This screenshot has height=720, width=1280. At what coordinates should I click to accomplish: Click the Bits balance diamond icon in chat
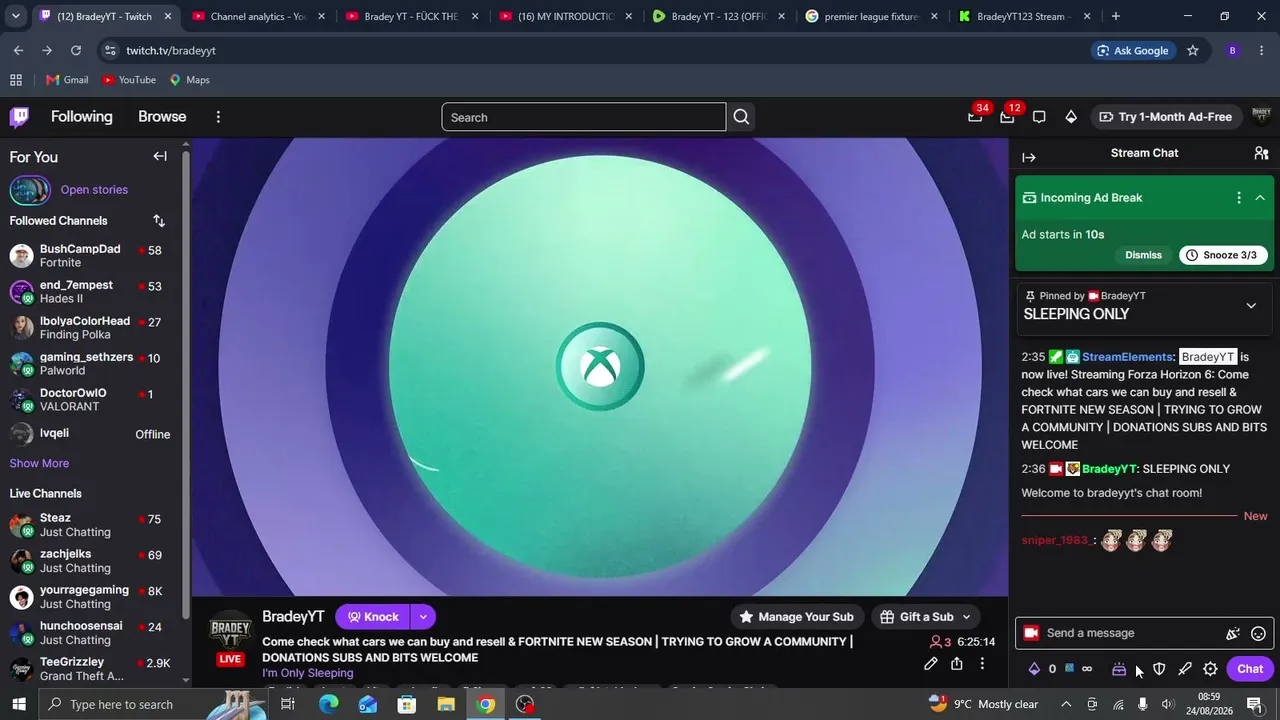(x=1035, y=669)
